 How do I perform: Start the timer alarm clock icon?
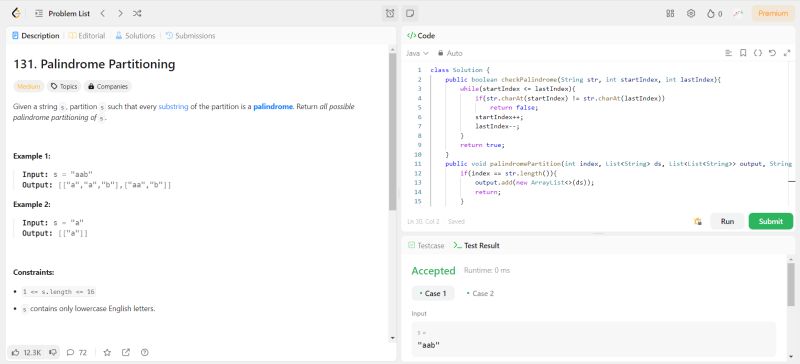pyautogui.click(x=390, y=14)
